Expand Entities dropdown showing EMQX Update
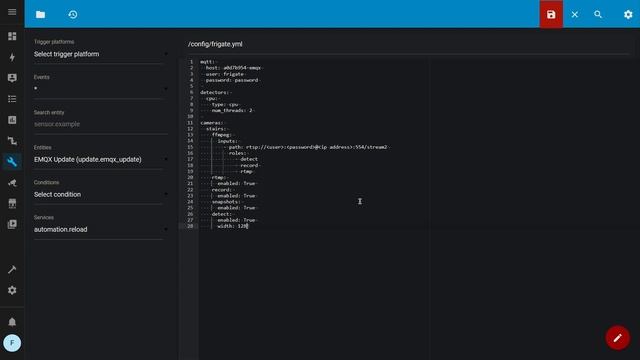The image size is (640, 360). (x=101, y=160)
